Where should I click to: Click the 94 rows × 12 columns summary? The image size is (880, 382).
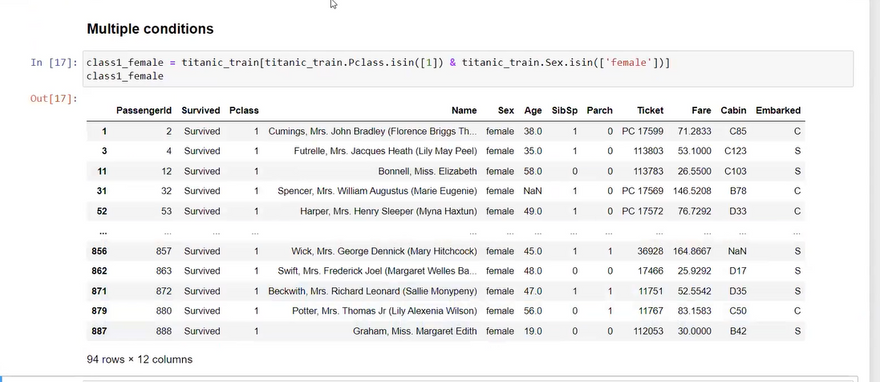pos(140,359)
